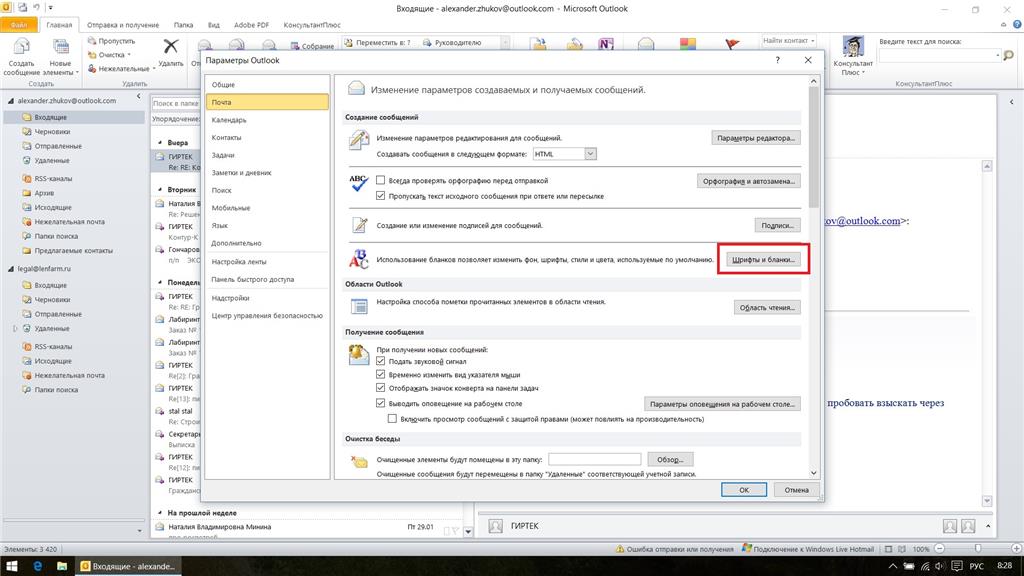This screenshot has height=576, width=1024.
Task: Open the Найти контакт dropdown
Action: click(812, 40)
